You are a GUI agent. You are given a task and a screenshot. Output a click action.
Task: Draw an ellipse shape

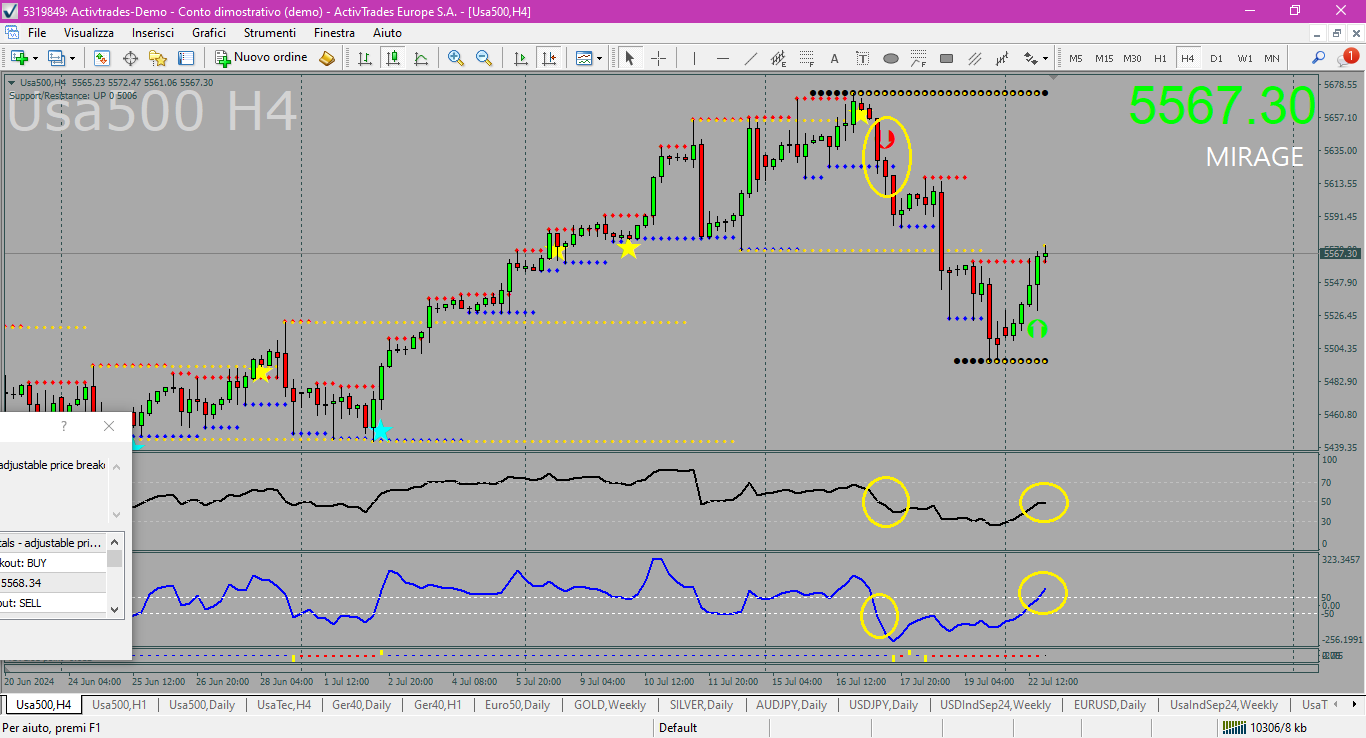891,58
